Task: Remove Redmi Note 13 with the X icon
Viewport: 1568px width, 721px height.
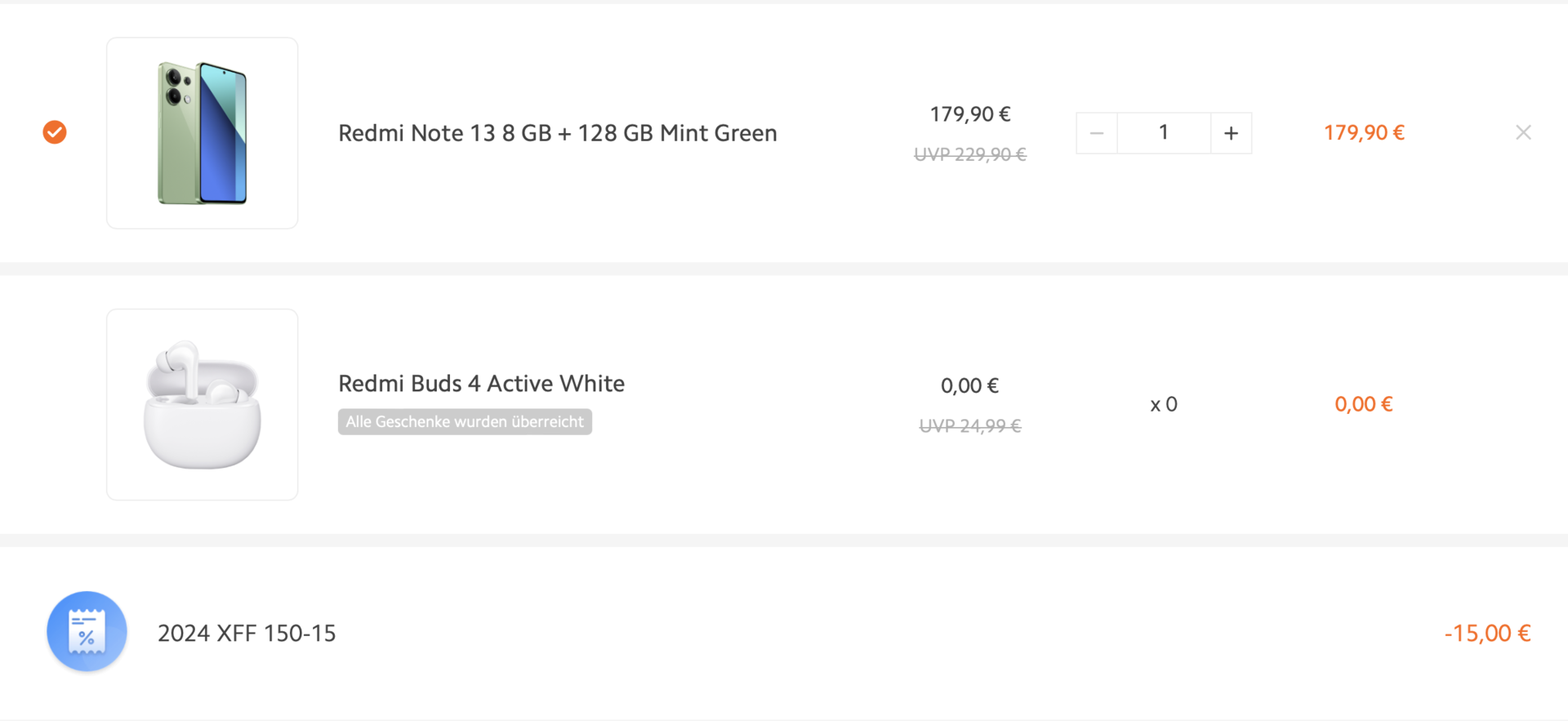Action: (1523, 132)
